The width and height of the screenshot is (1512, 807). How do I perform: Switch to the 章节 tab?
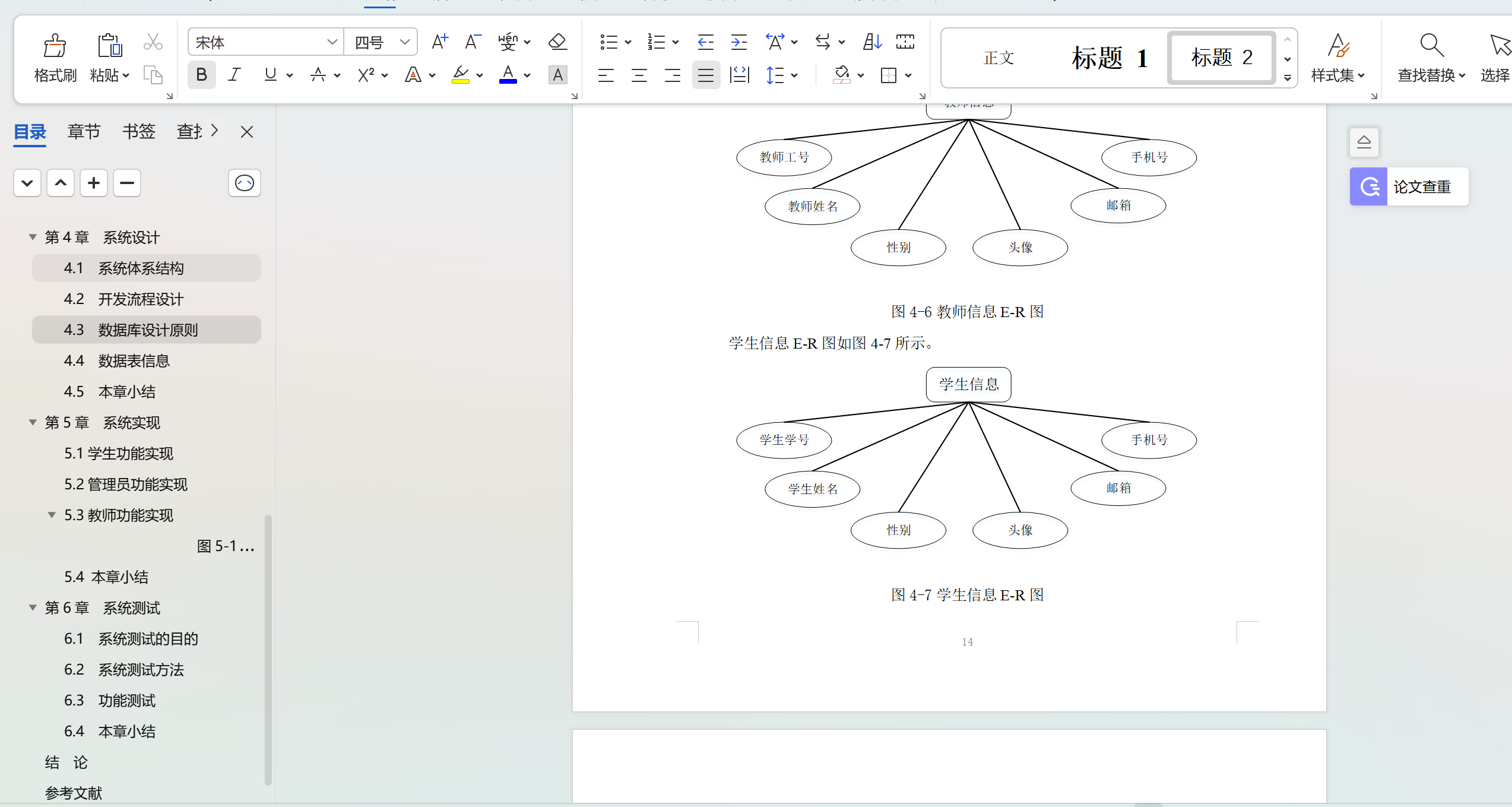(x=84, y=131)
